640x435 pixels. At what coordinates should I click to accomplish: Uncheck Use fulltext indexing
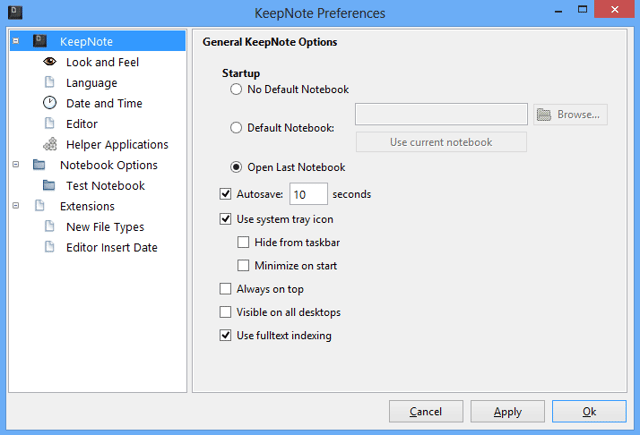(225, 335)
